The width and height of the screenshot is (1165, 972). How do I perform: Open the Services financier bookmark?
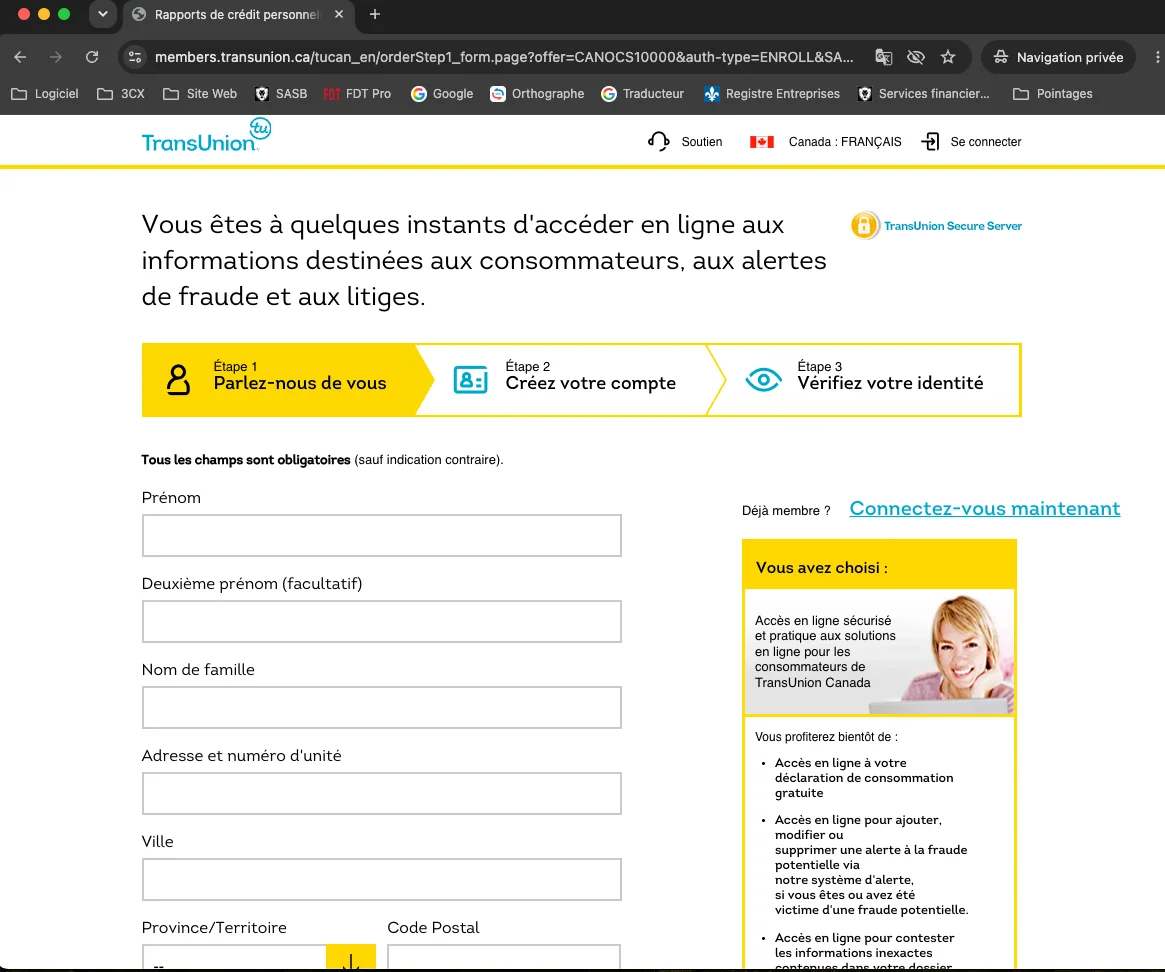tap(924, 94)
